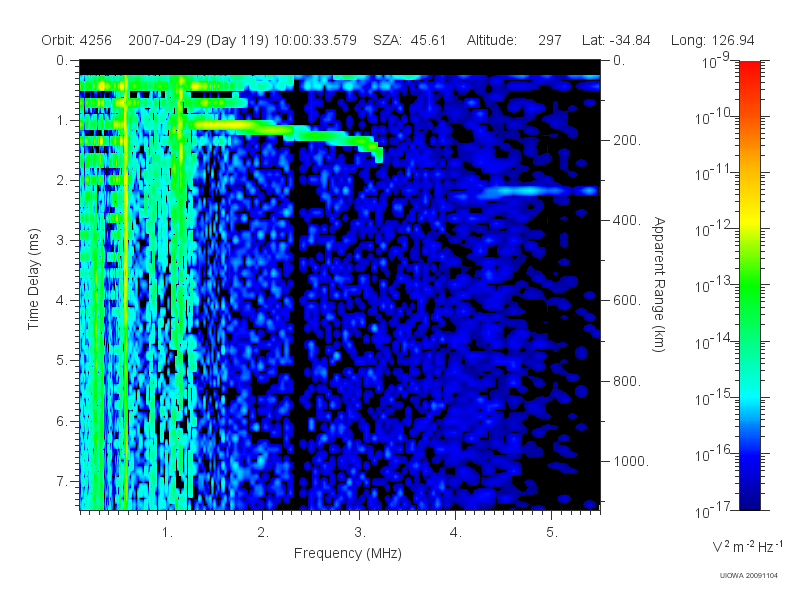Select the date "2007-04-29 (Day 119)" text
The image size is (800, 600).
pyautogui.click(x=198, y=40)
